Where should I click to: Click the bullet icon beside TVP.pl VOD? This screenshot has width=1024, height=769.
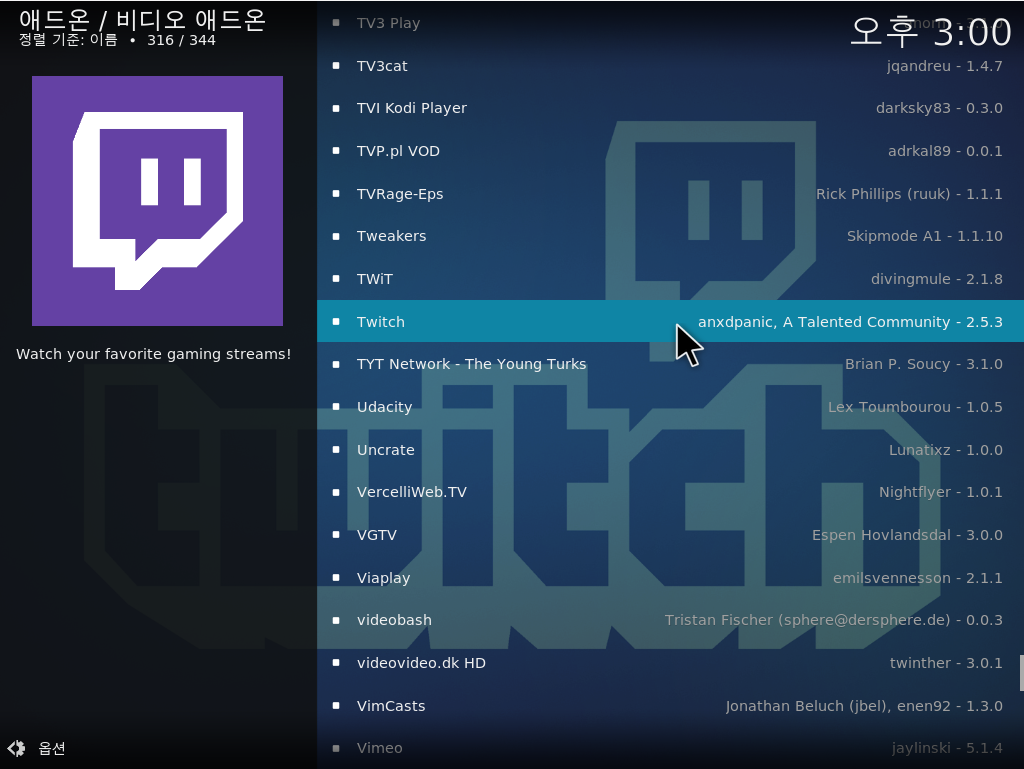point(336,151)
